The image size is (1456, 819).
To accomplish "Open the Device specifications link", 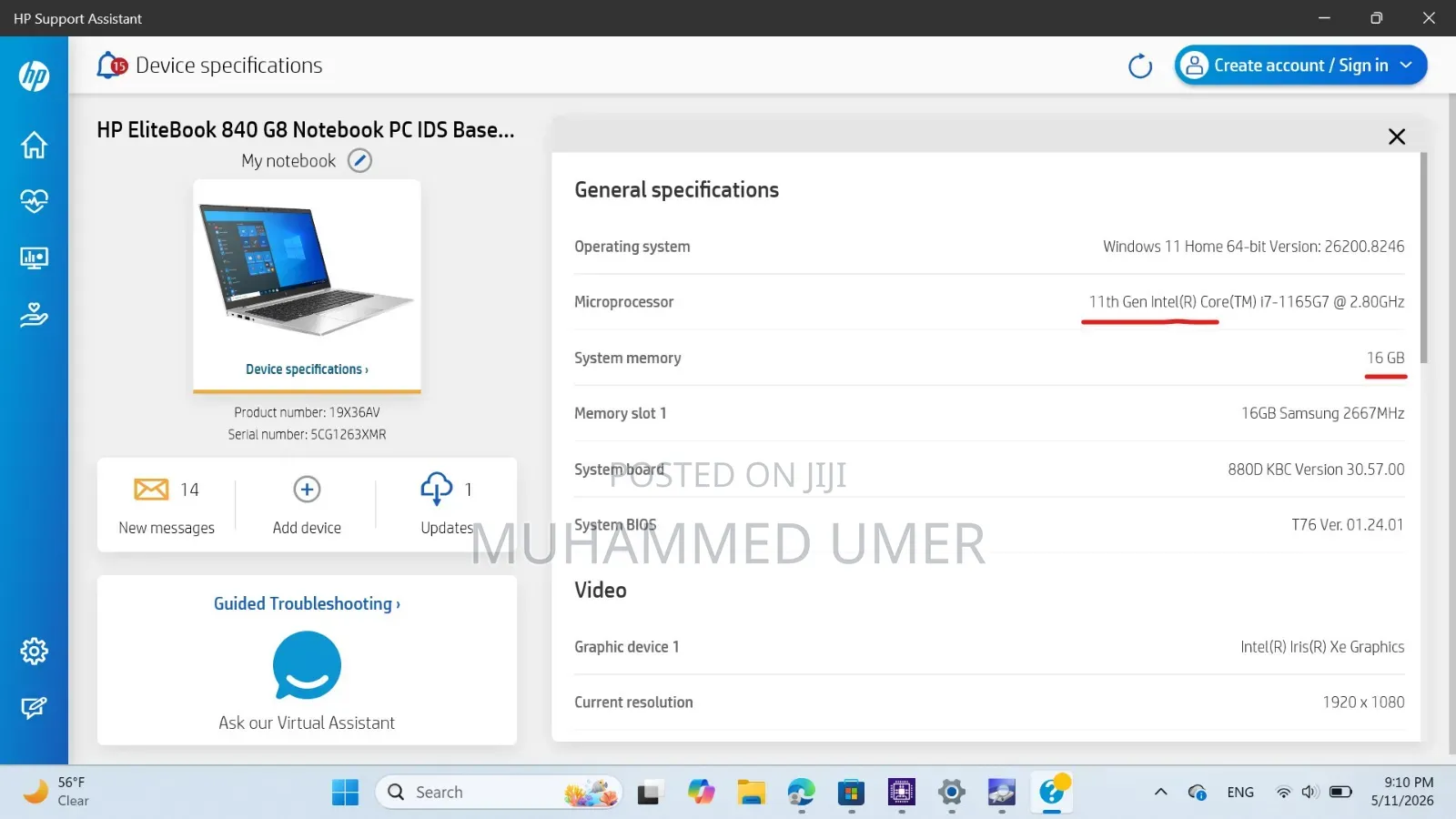I will click(x=307, y=369).
